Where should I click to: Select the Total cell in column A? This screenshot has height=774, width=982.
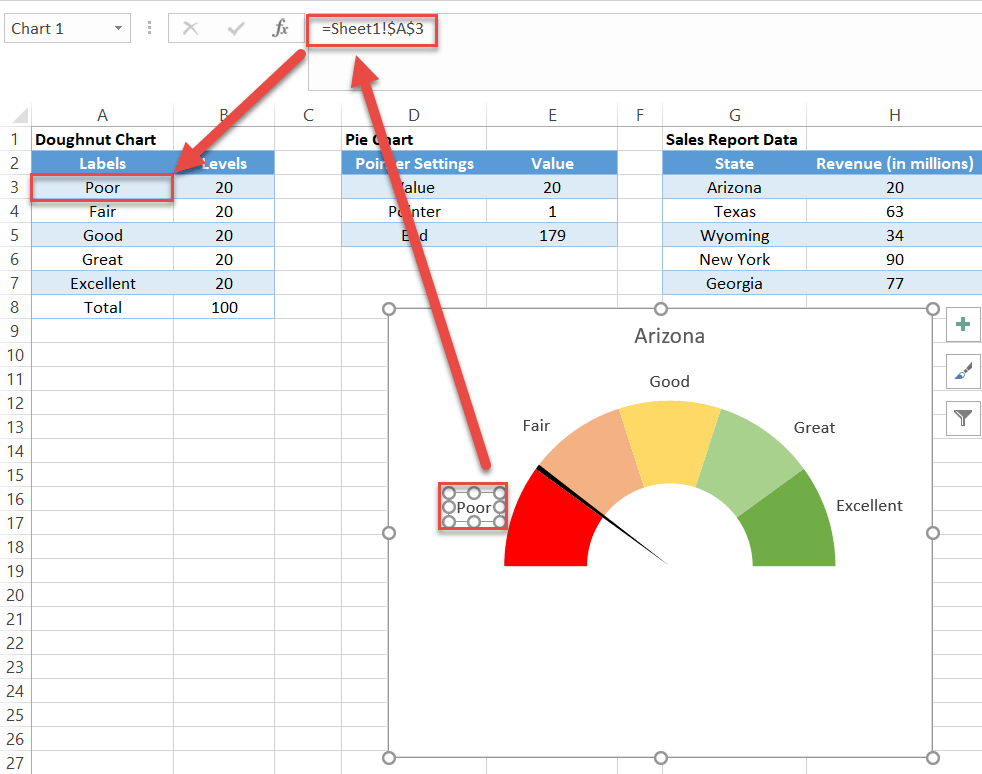[x=102, y=307]
